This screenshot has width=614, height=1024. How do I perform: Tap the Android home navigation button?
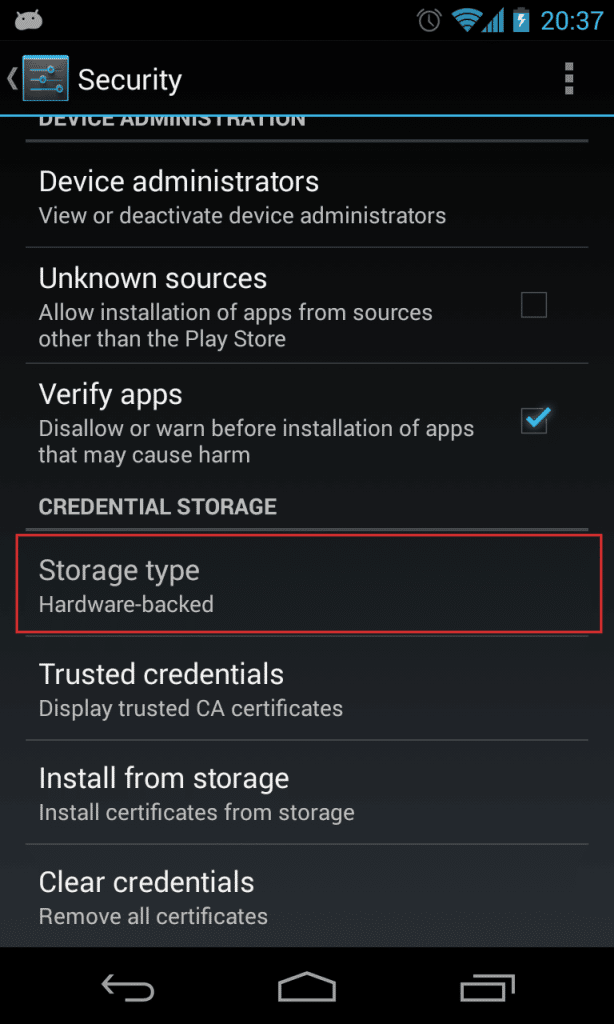click(x=306, y=985)
